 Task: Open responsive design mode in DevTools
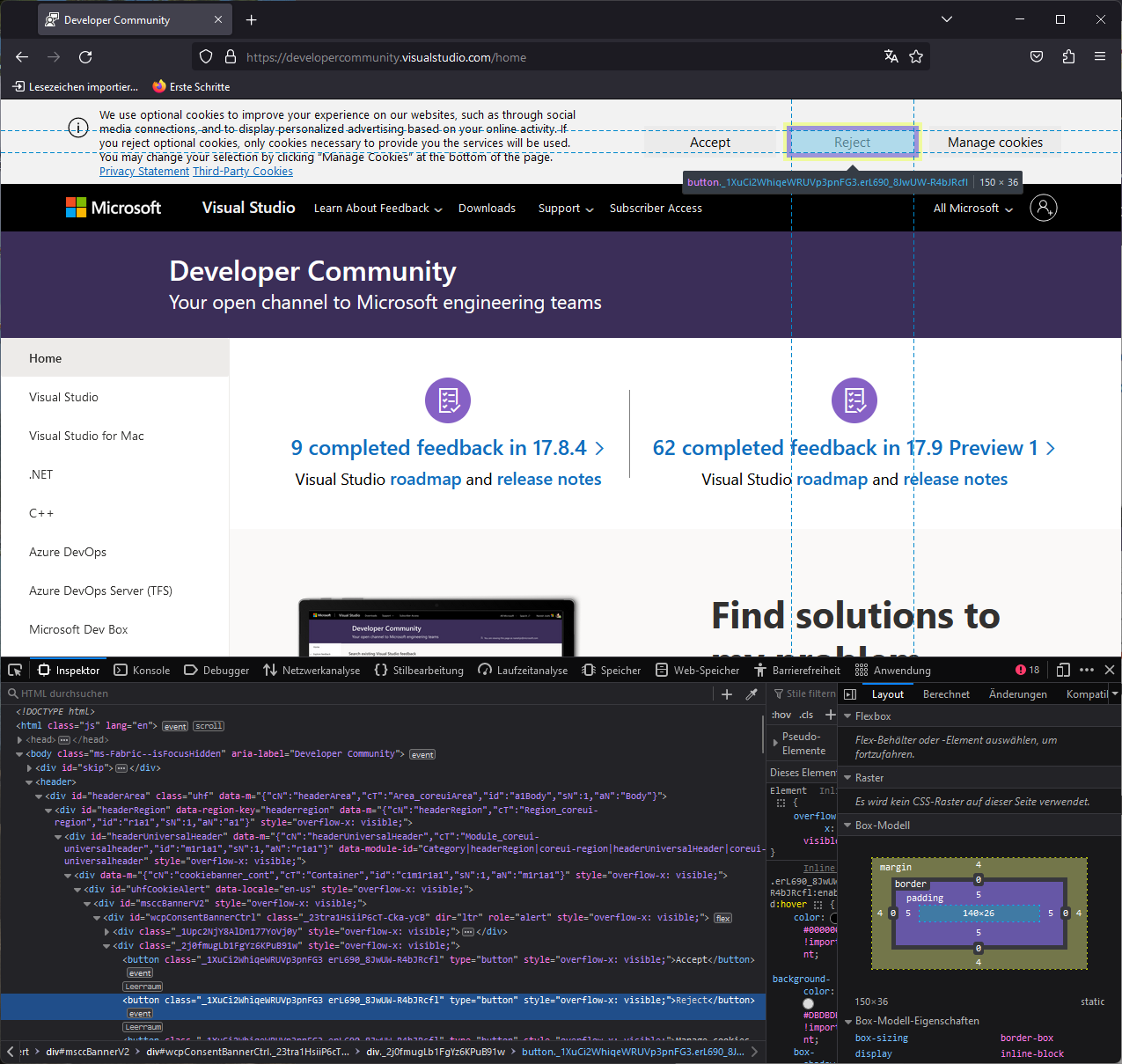(x=1062, y=670)
